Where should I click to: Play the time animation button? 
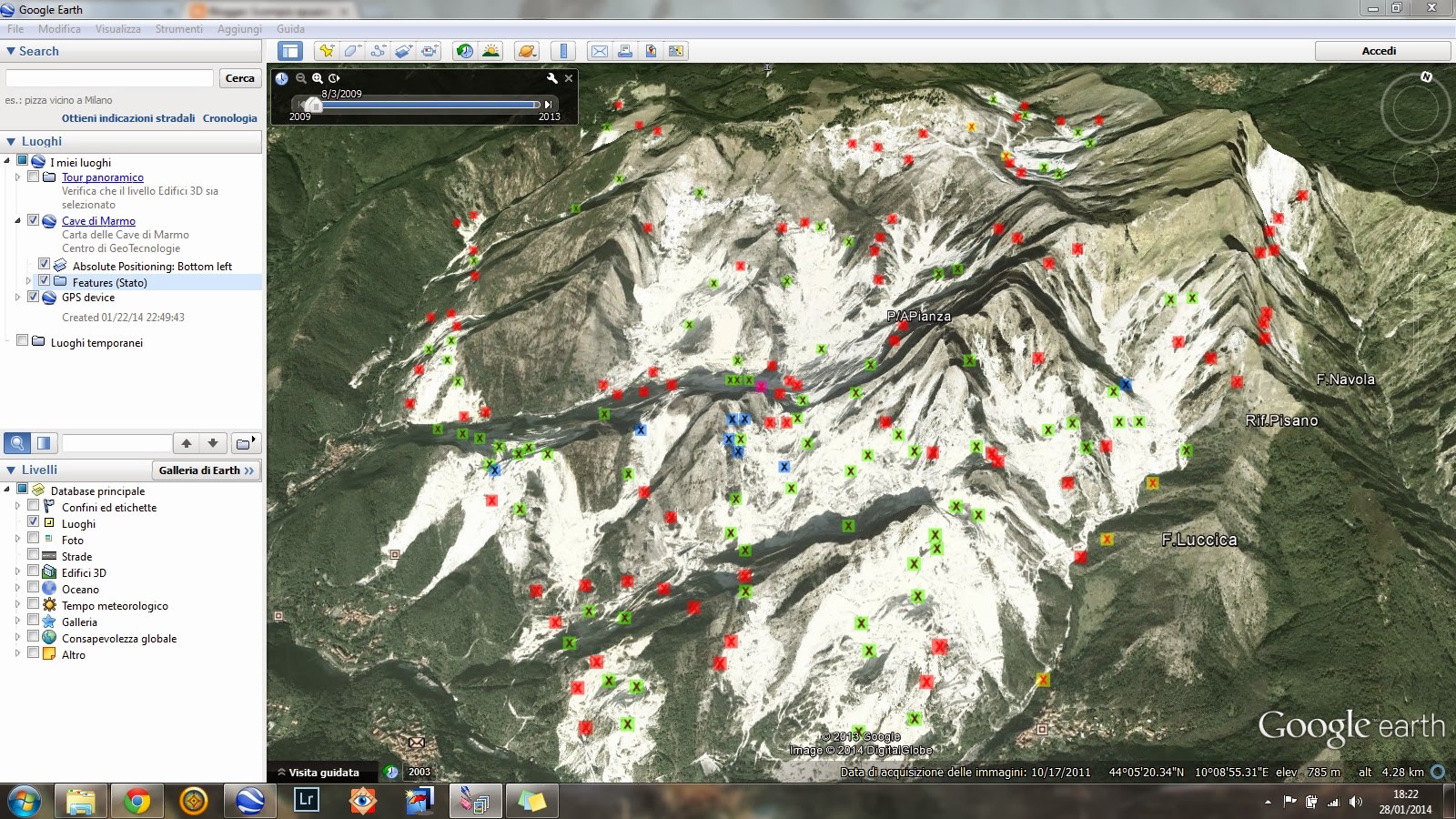point(335,78)
